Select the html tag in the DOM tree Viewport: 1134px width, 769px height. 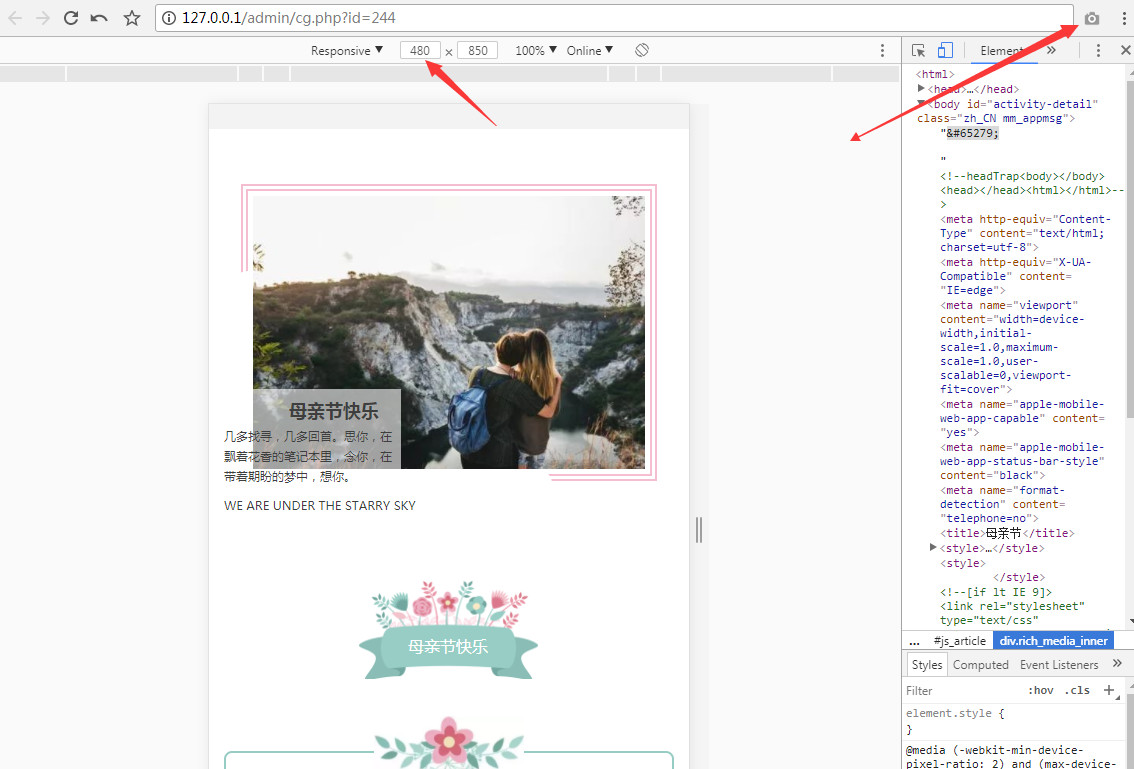pos(935,75)
